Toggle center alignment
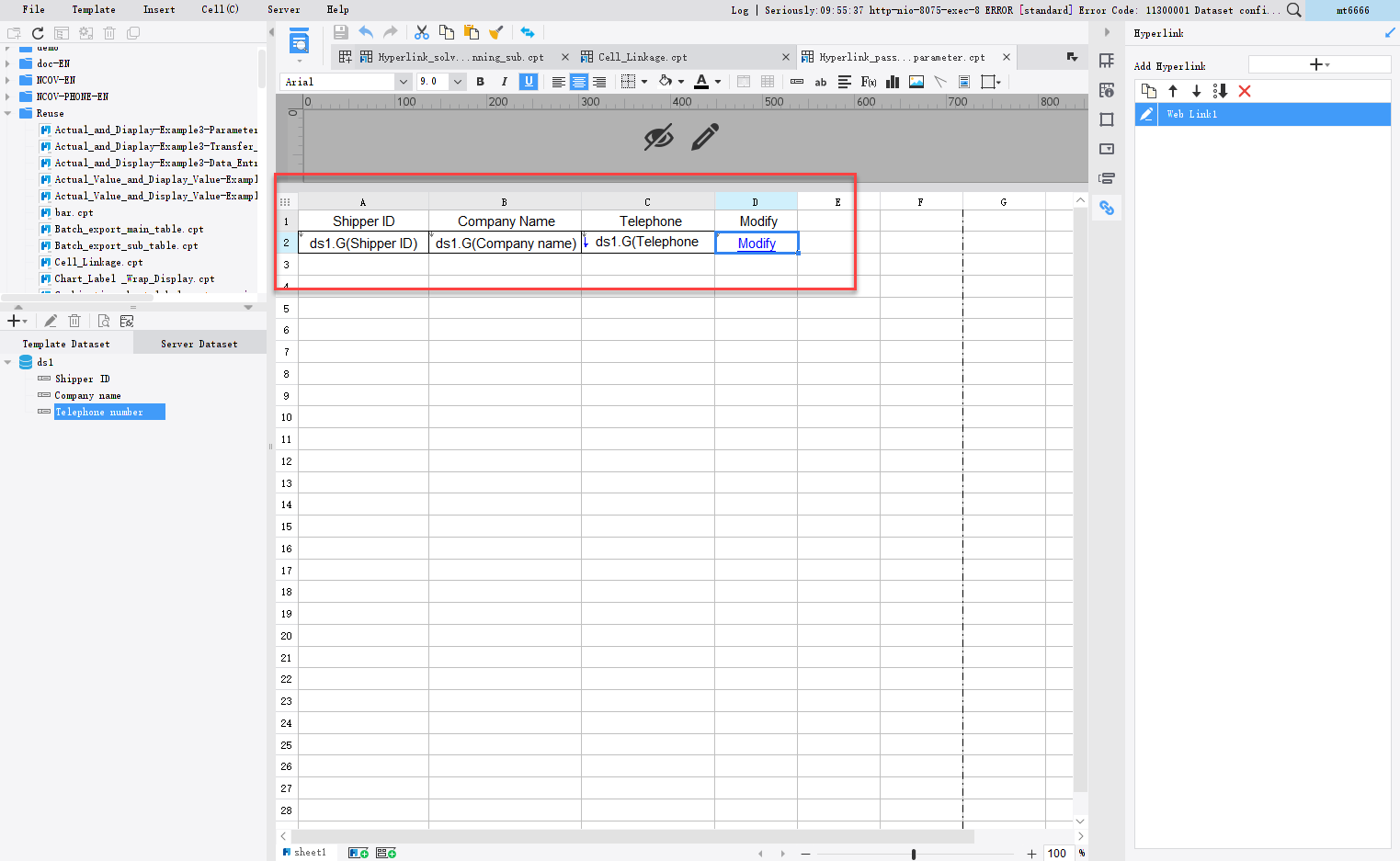 (x=578, y=82)
